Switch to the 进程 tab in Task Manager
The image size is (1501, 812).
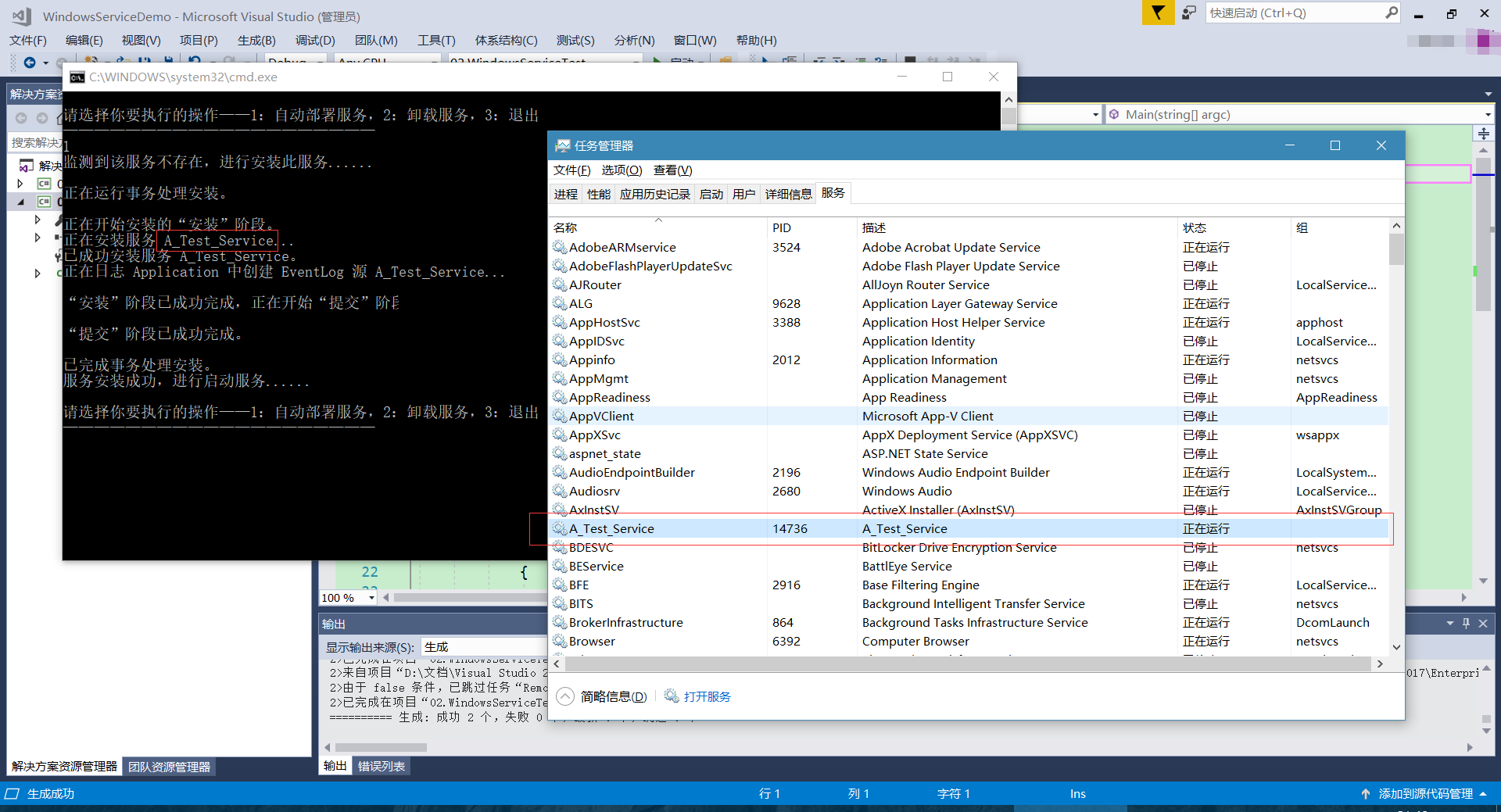pyautogui.click(x=566, y=194)
